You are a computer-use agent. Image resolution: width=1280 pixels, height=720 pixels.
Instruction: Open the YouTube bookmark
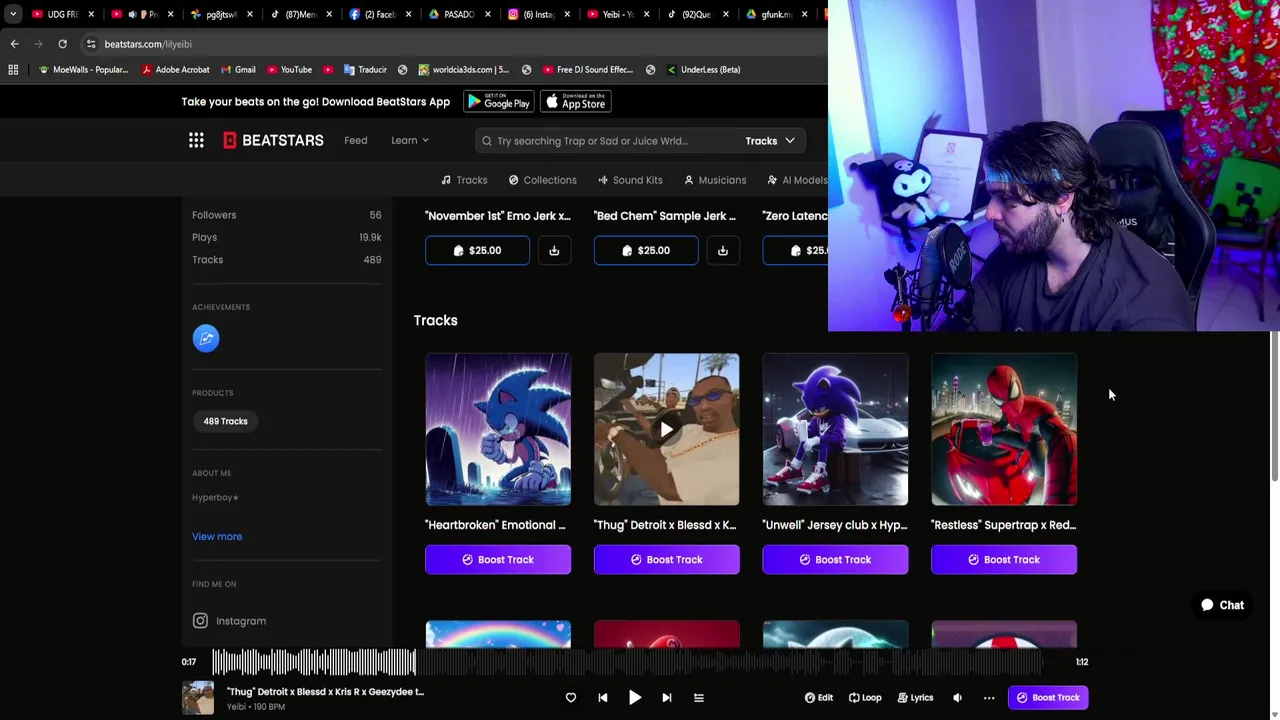[x=289, y=70]
